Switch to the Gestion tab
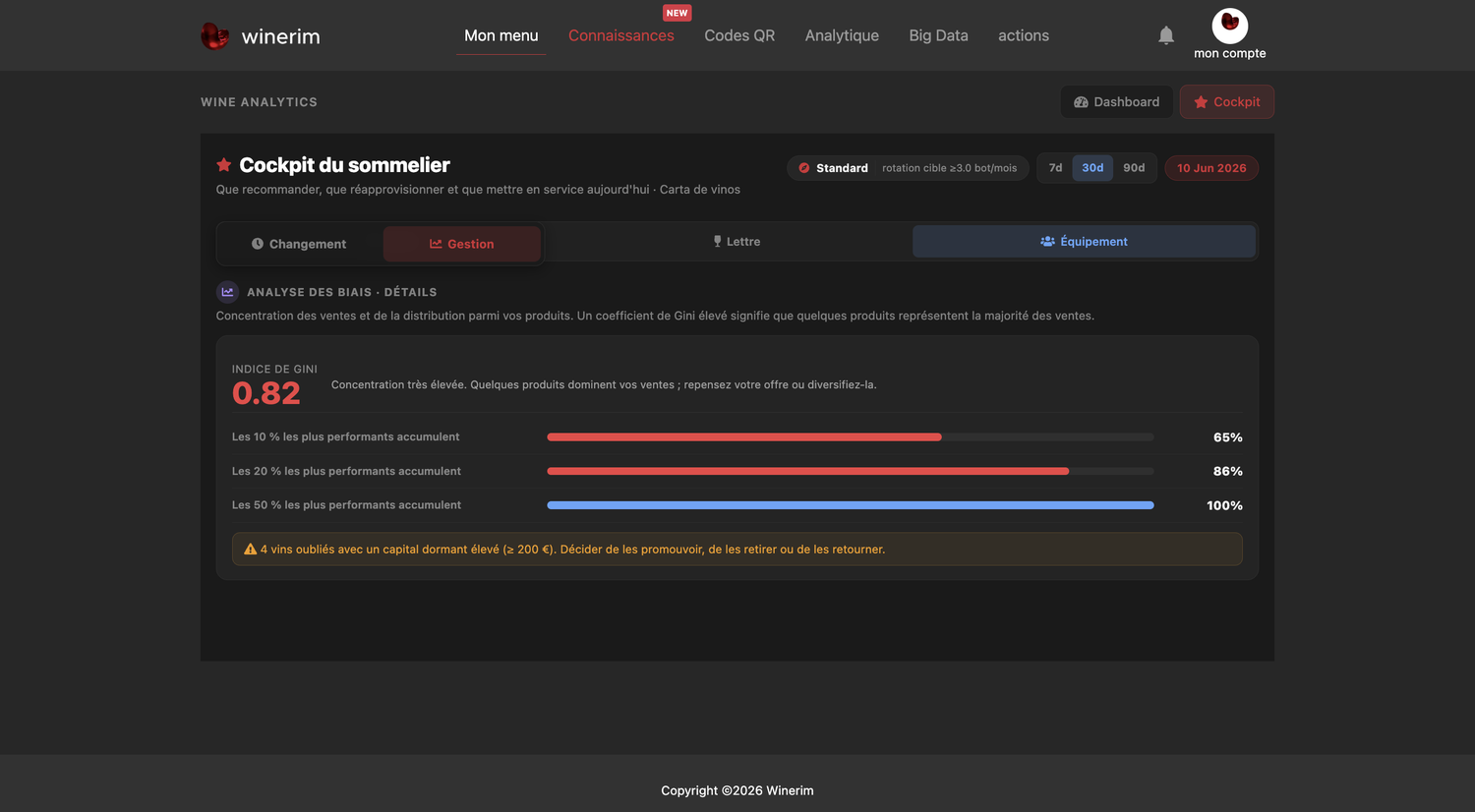This screenshot has width=1475, height=812. (462, 244)
